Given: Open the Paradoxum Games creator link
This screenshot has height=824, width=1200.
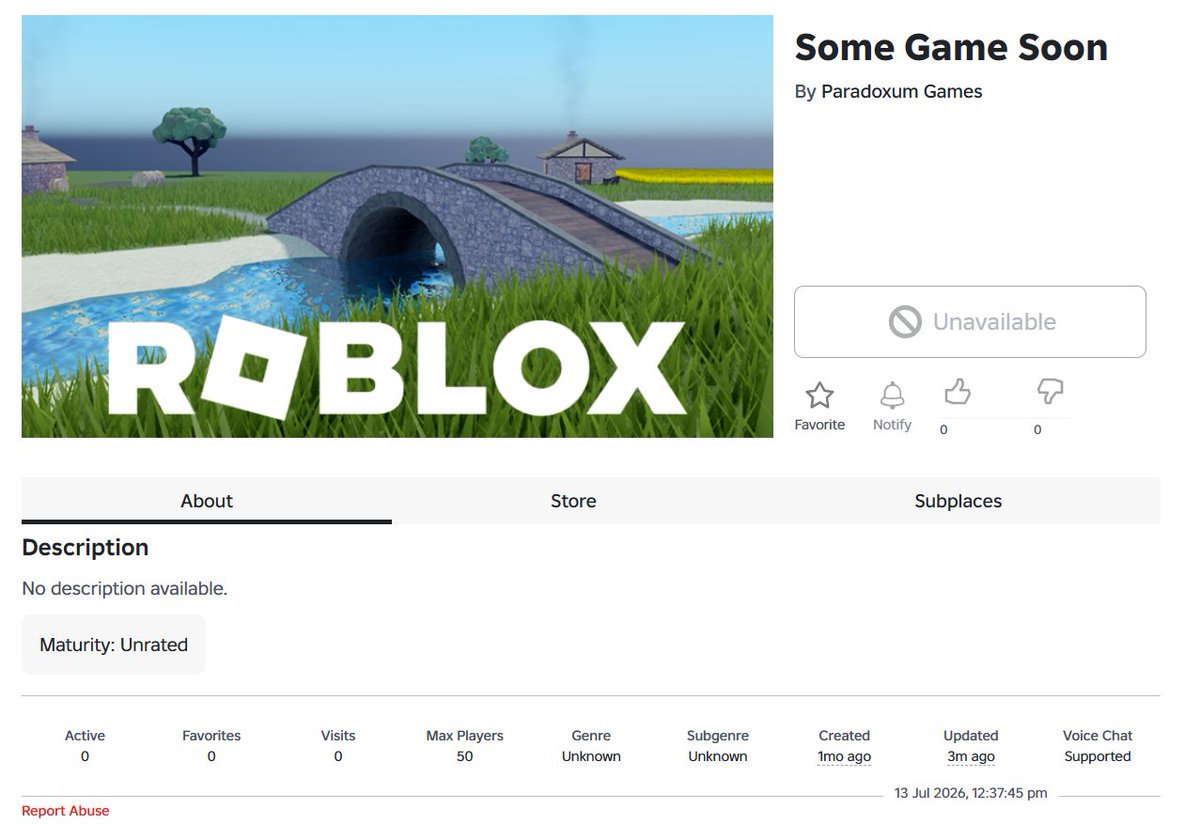Looking at the screenshot, I should 901,92.
